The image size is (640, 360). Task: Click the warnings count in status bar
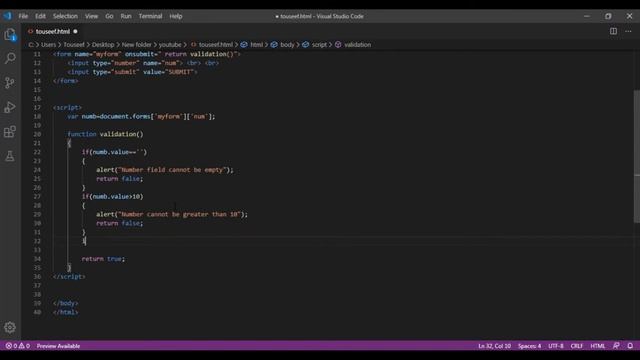pyautogui.click(x=24, y=346)
